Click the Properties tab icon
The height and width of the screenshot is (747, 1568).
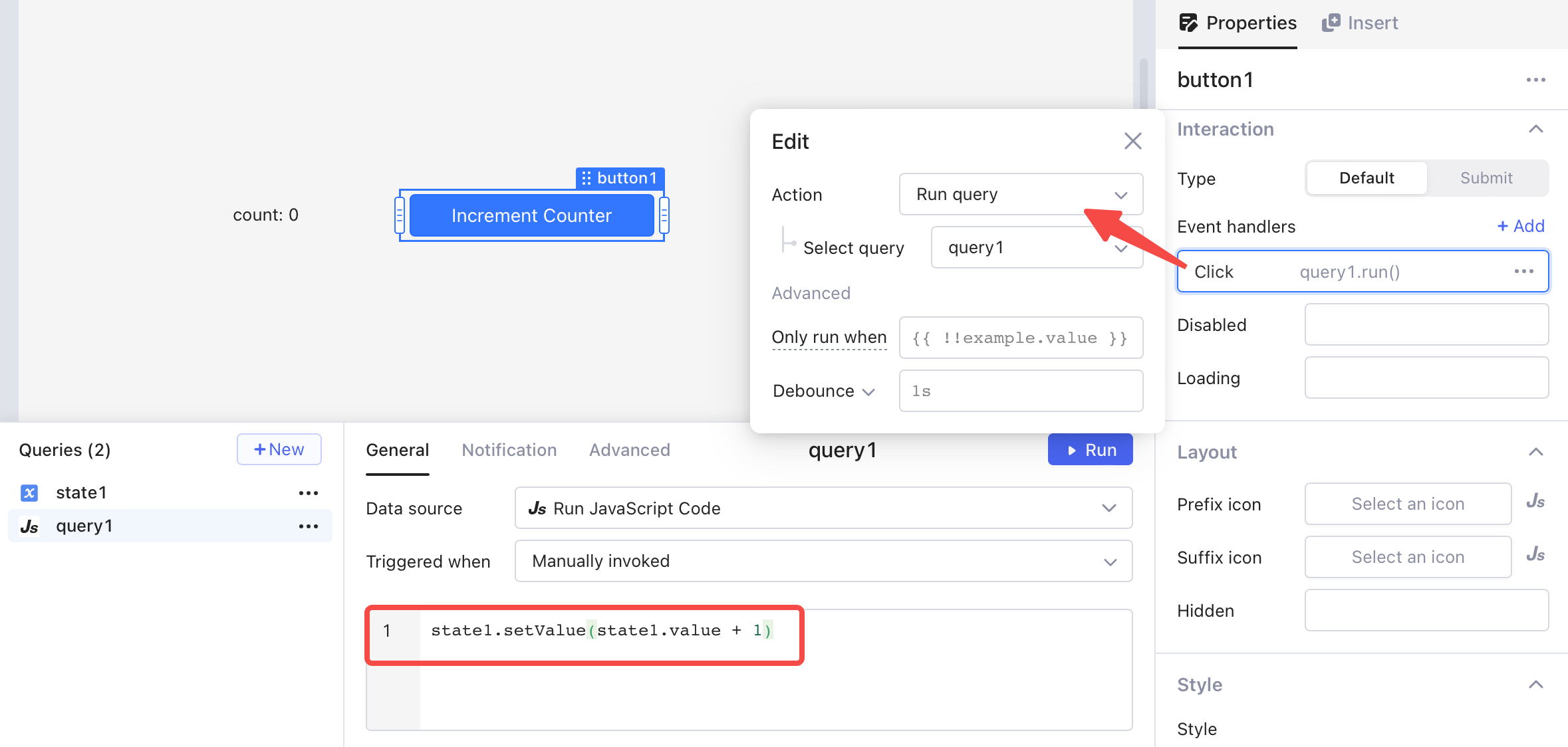(x=1188, y=23)
